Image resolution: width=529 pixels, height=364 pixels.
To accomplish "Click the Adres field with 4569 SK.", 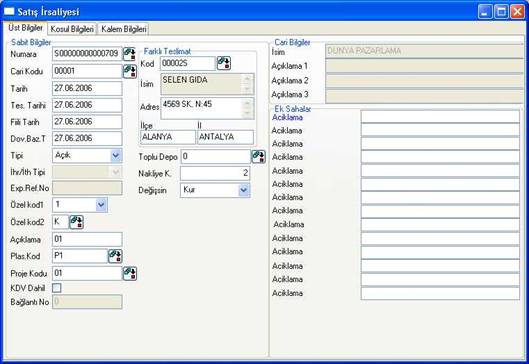I will click(x=207, y=109).
